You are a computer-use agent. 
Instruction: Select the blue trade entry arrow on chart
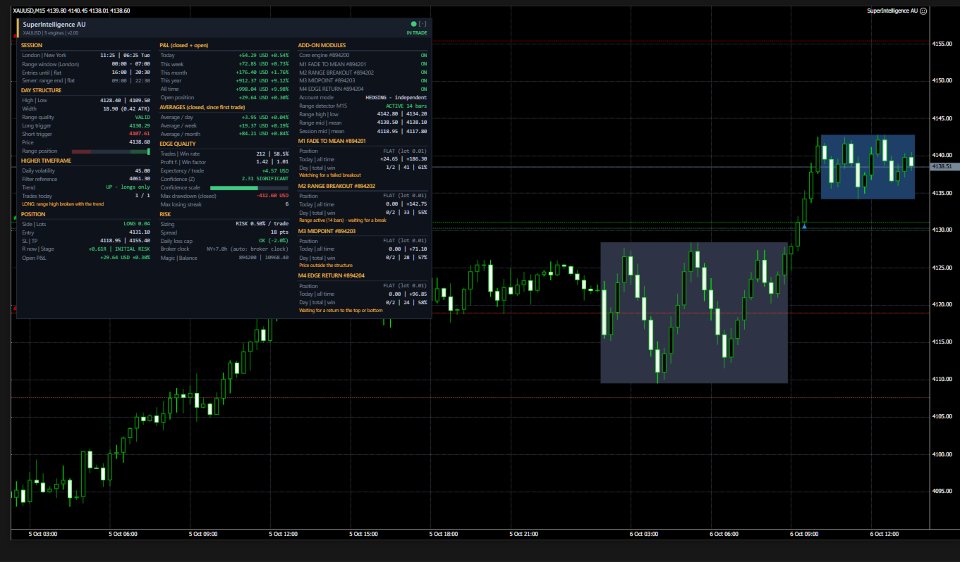point(804,227)
